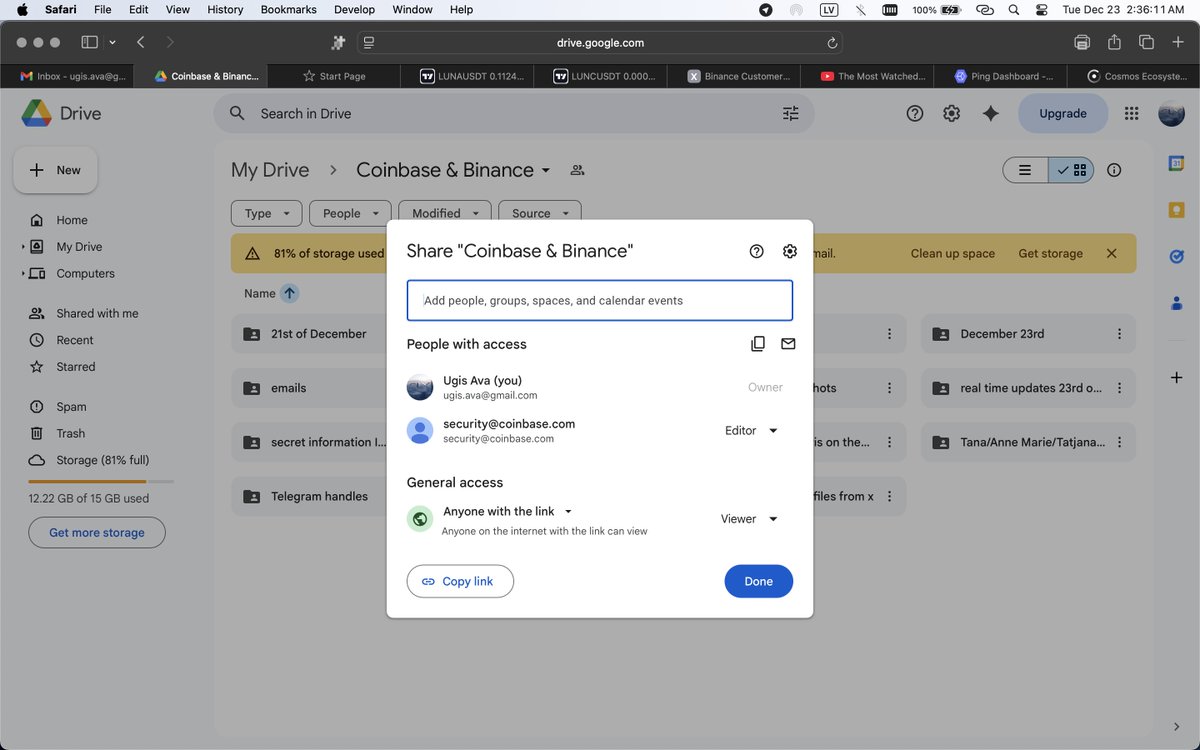
Task: Click the New button in Drive
Action: [55, 170]
